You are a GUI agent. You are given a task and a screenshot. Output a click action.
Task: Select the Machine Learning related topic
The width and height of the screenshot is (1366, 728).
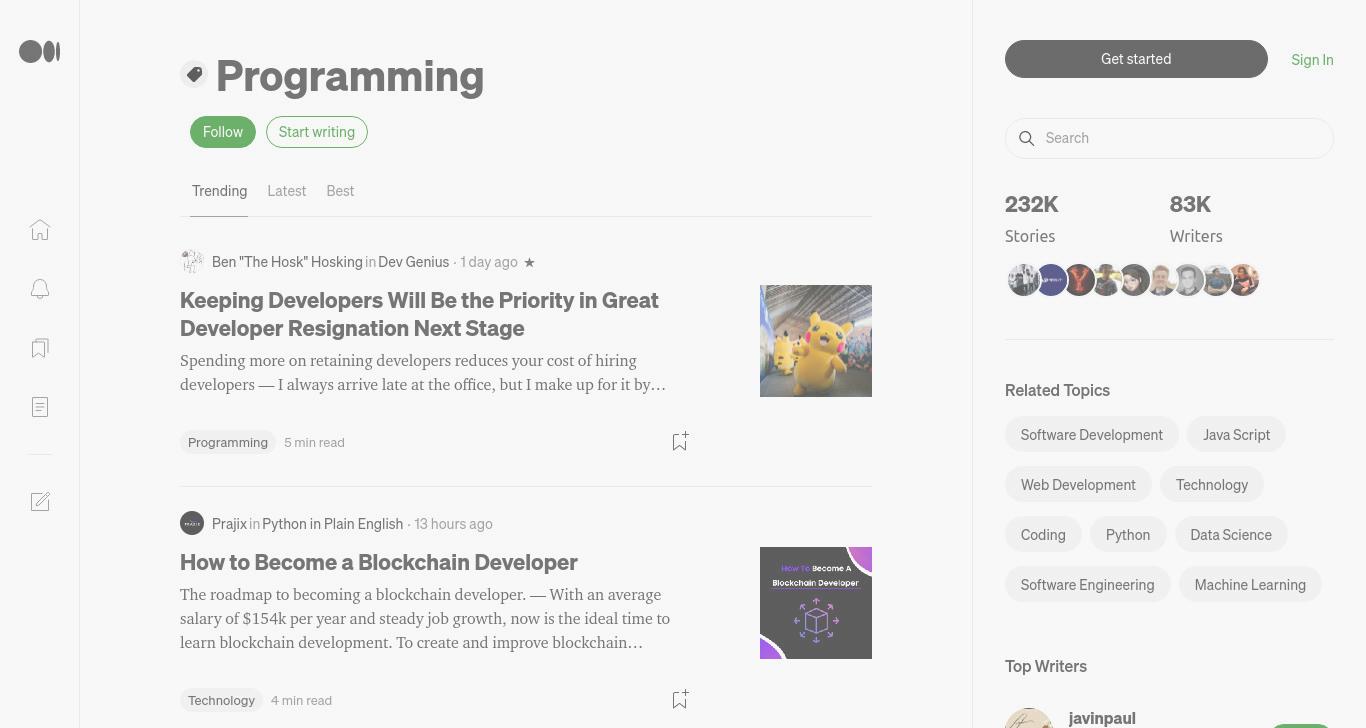[1250, 585]
